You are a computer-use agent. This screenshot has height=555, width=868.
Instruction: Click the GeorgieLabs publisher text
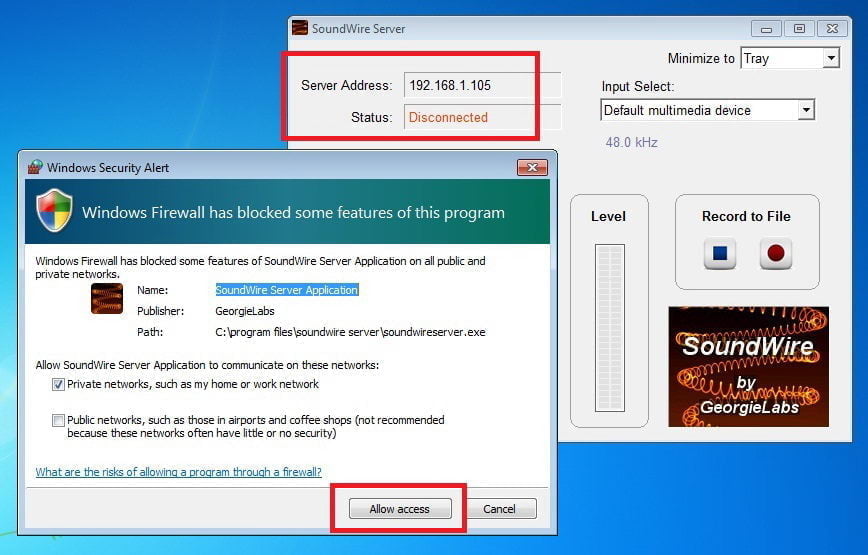pyautogui.click(x=245, y=311)
